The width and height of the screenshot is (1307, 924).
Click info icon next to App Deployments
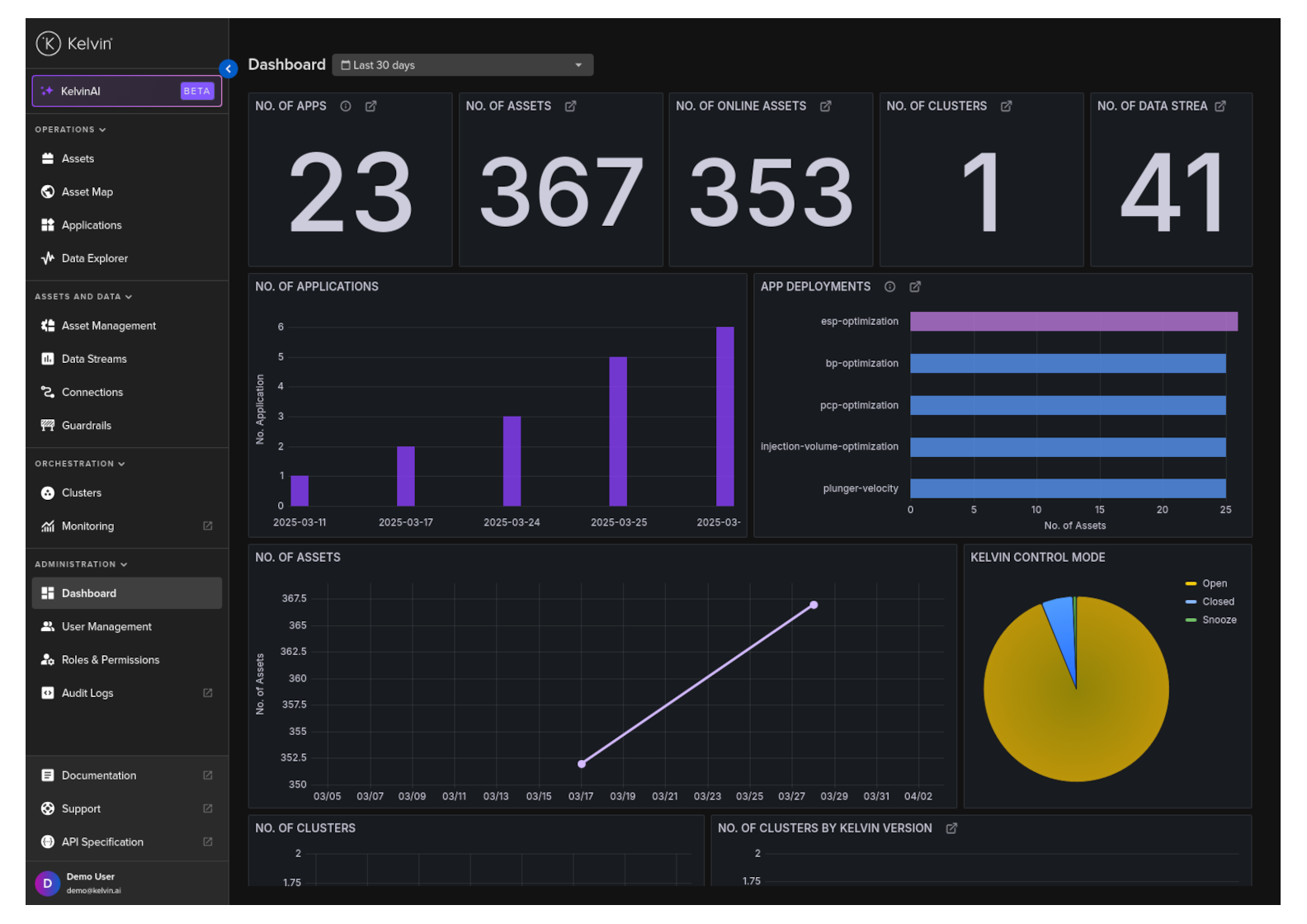click(889, 287)
